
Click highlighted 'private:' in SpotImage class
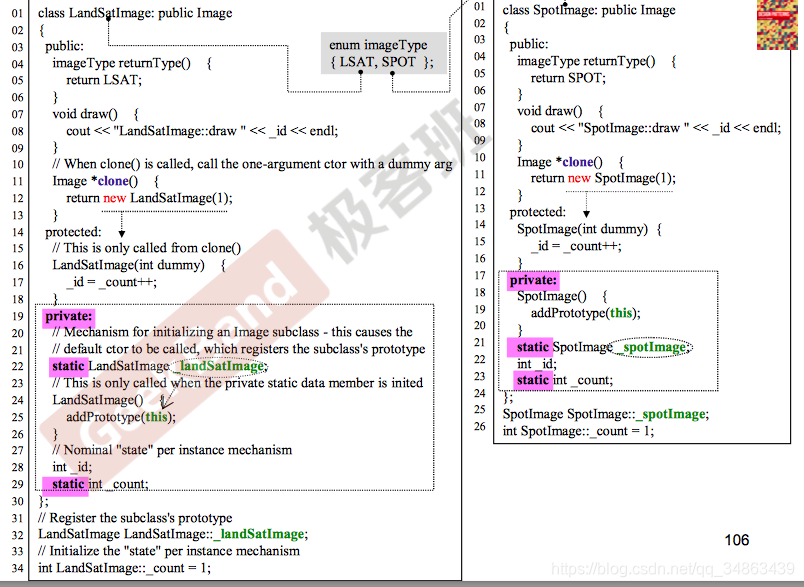[533, 280]
